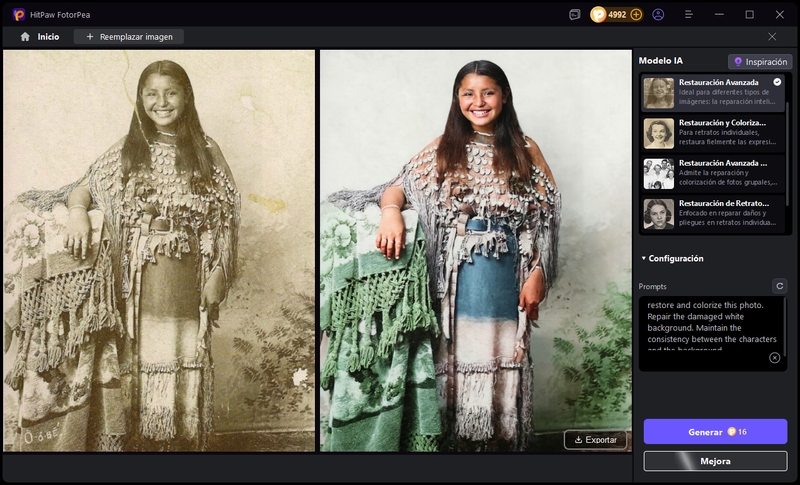Open the hamburger menu in title bar
The height and width of the screenshot is (485, 800).
pos(688,15)
